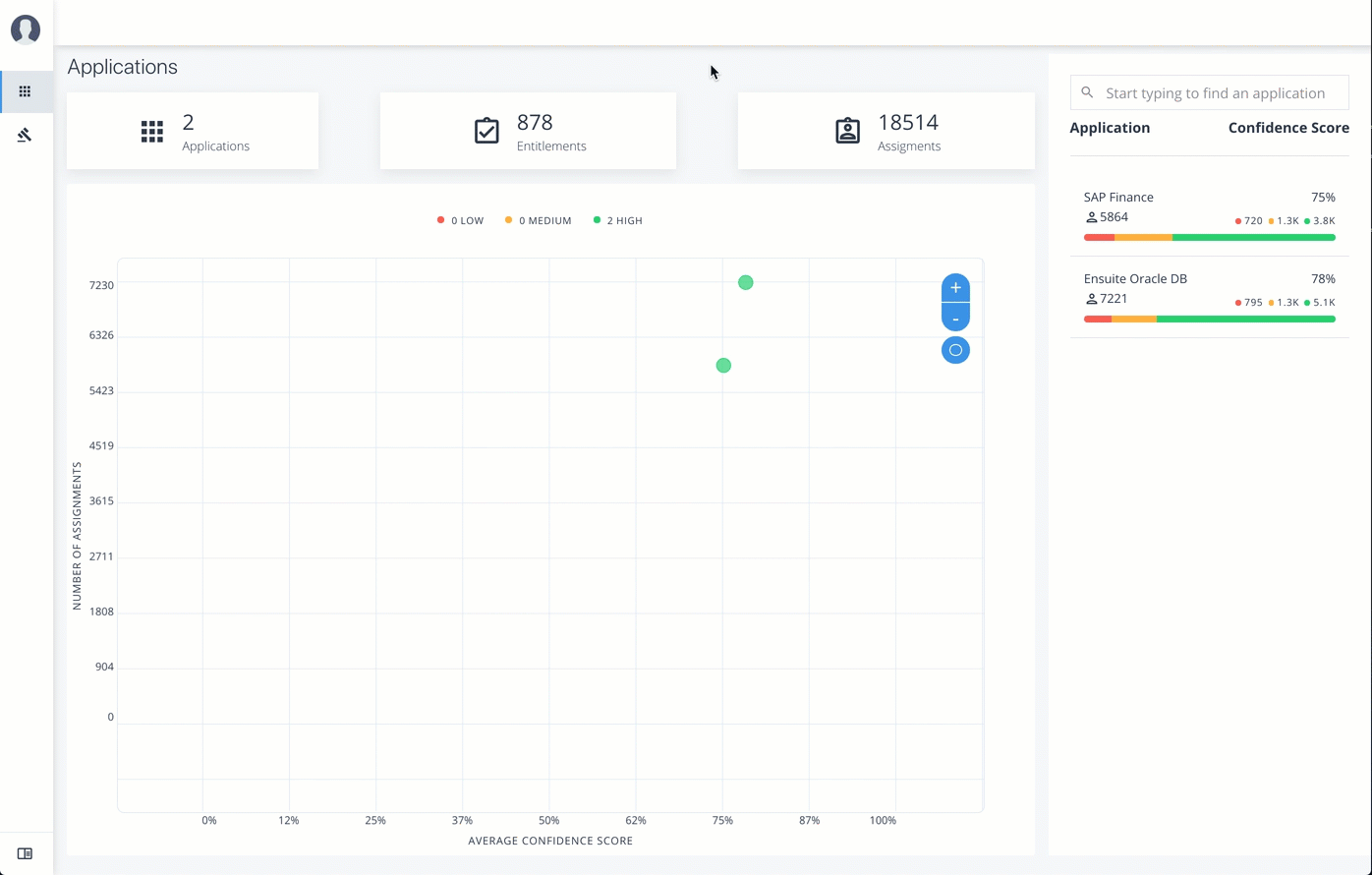Image resolution: width=1372 pixels, height=875 pixels.
Task: Open the gavel rules sidebar icon
Action: pyautogui.click(x=26, y=135)
